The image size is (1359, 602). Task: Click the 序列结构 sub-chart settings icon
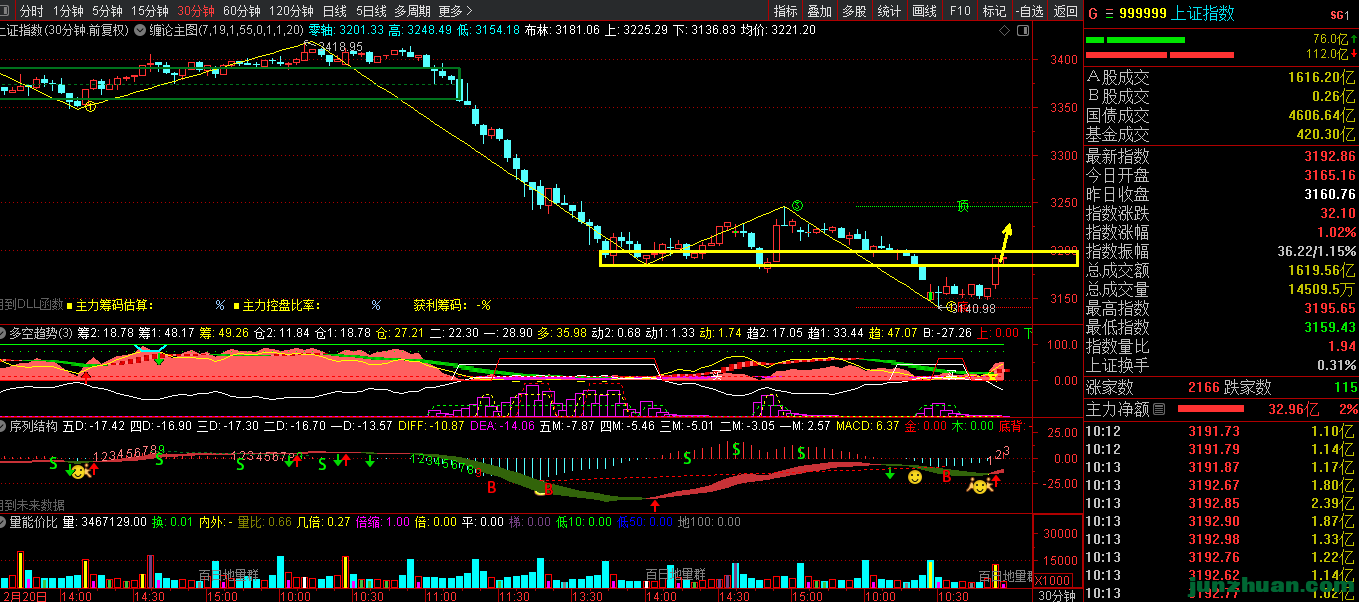pos(4,425)
